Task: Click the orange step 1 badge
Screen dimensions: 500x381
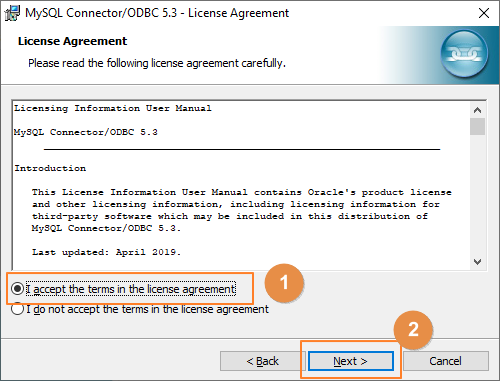Action: 284,283
